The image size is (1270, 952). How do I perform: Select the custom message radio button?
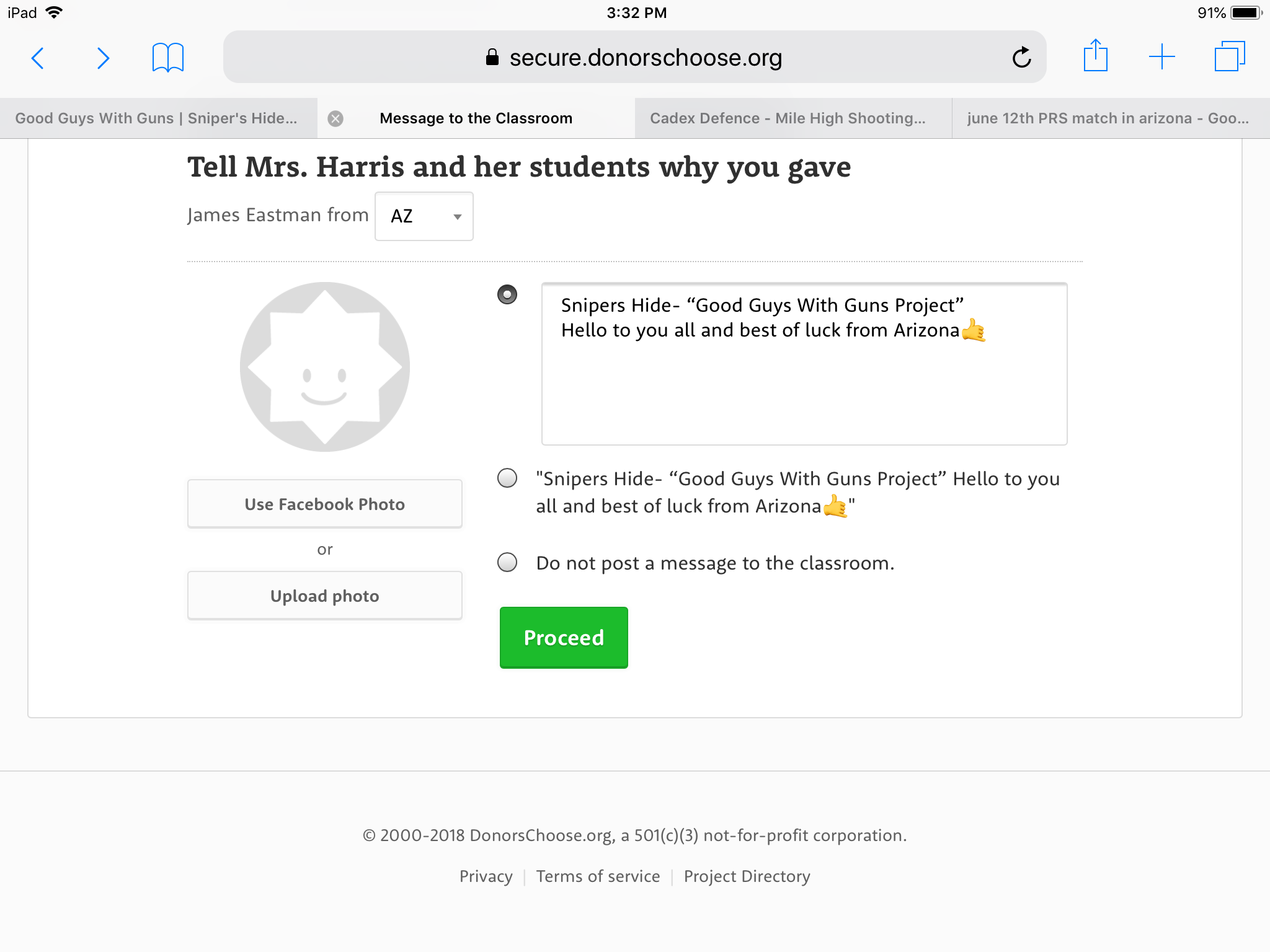click(507, 294)
